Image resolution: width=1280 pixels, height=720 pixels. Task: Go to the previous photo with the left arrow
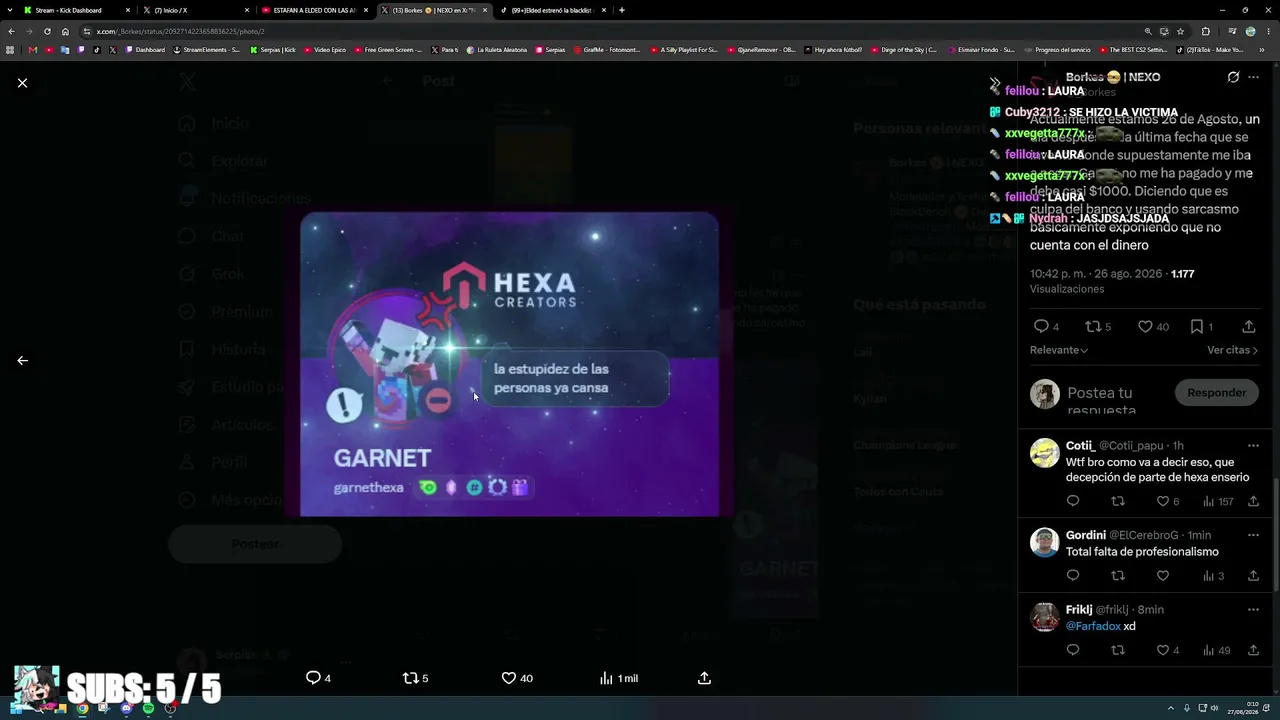pos(22,360)
